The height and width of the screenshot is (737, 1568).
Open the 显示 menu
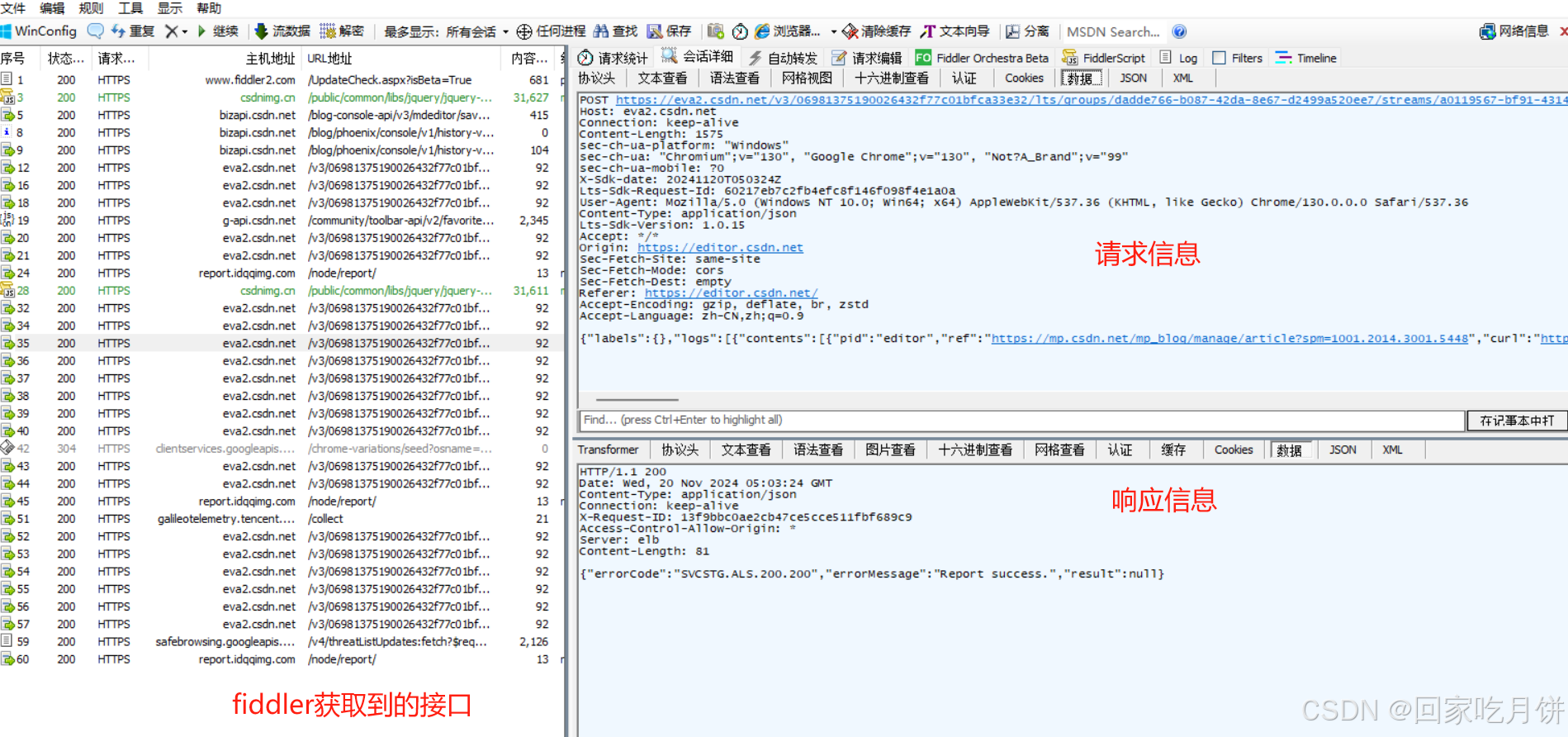point(170,8)
